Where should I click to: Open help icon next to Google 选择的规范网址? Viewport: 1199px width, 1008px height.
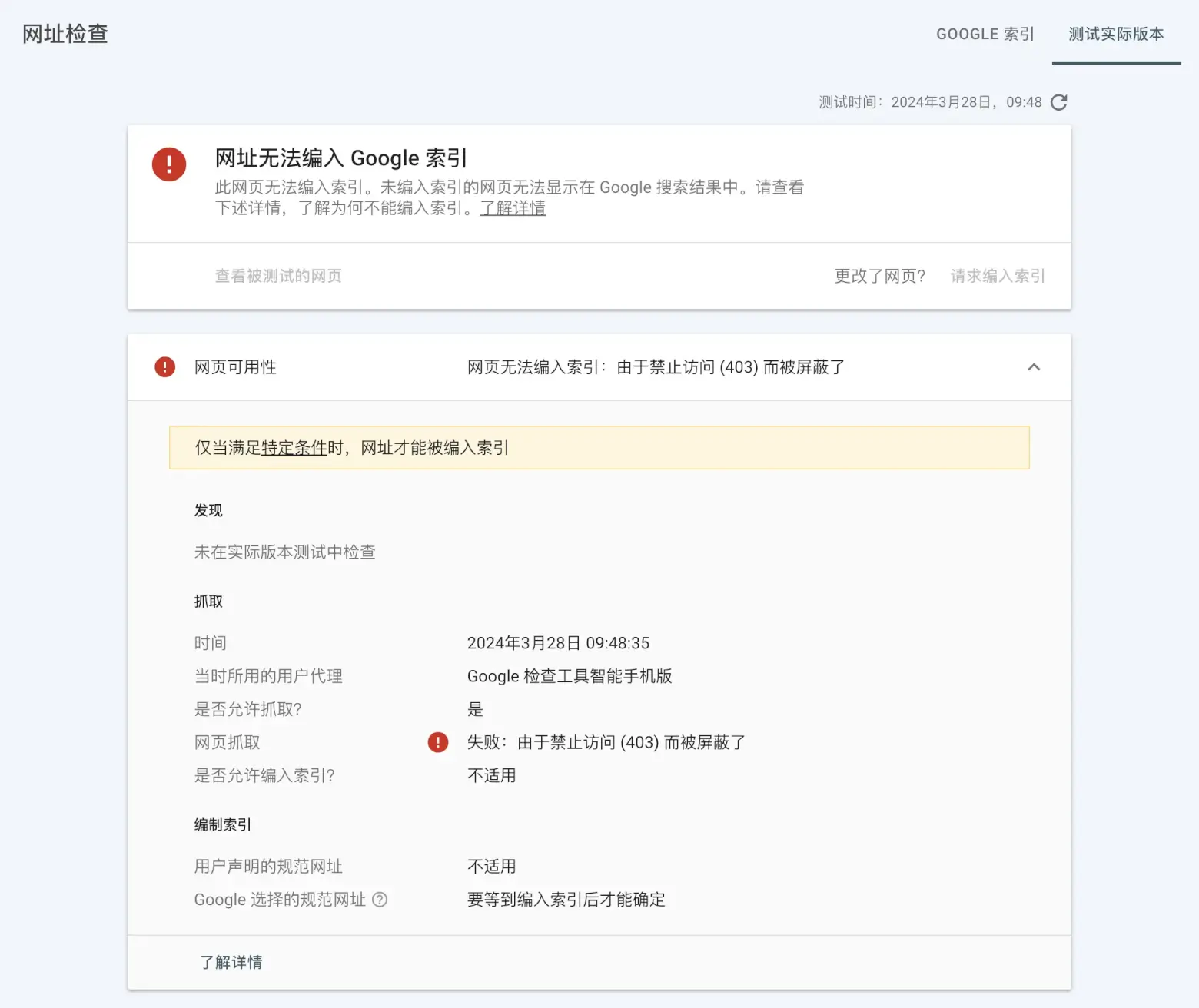coord(380,900)
